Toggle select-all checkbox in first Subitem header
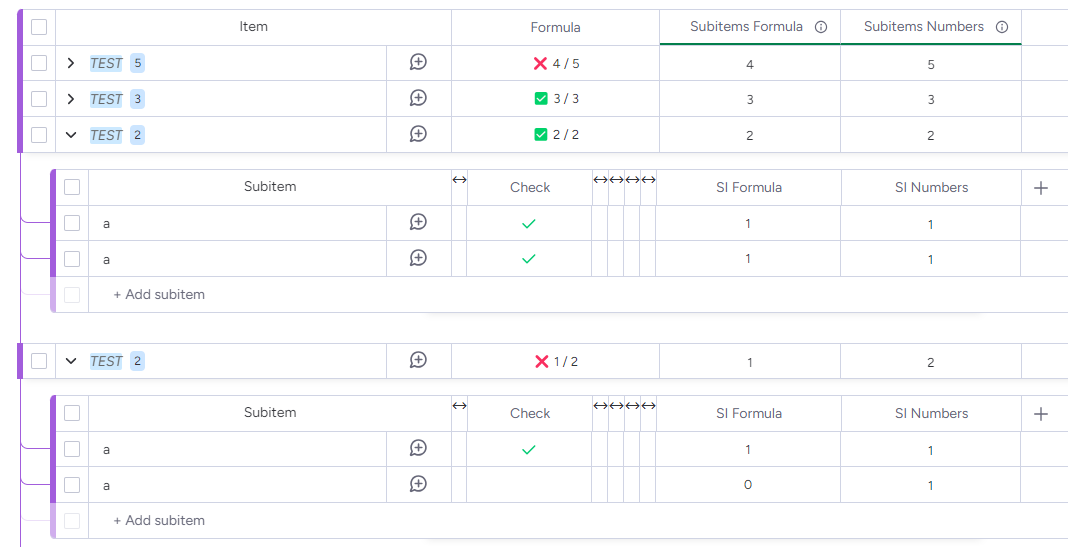Image resolution: width=1068 pixels, height=547 pixels. pos(72,187)
